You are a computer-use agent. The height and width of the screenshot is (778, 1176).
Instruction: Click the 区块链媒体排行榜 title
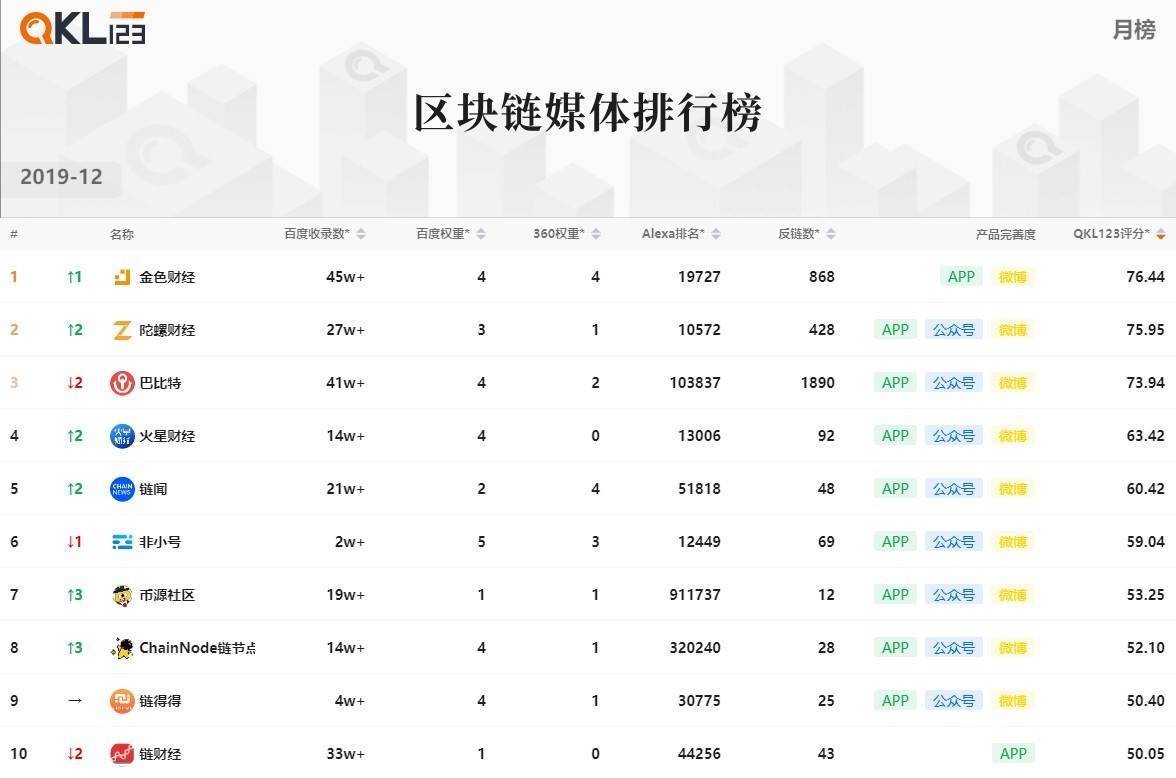tap(587, 113)
